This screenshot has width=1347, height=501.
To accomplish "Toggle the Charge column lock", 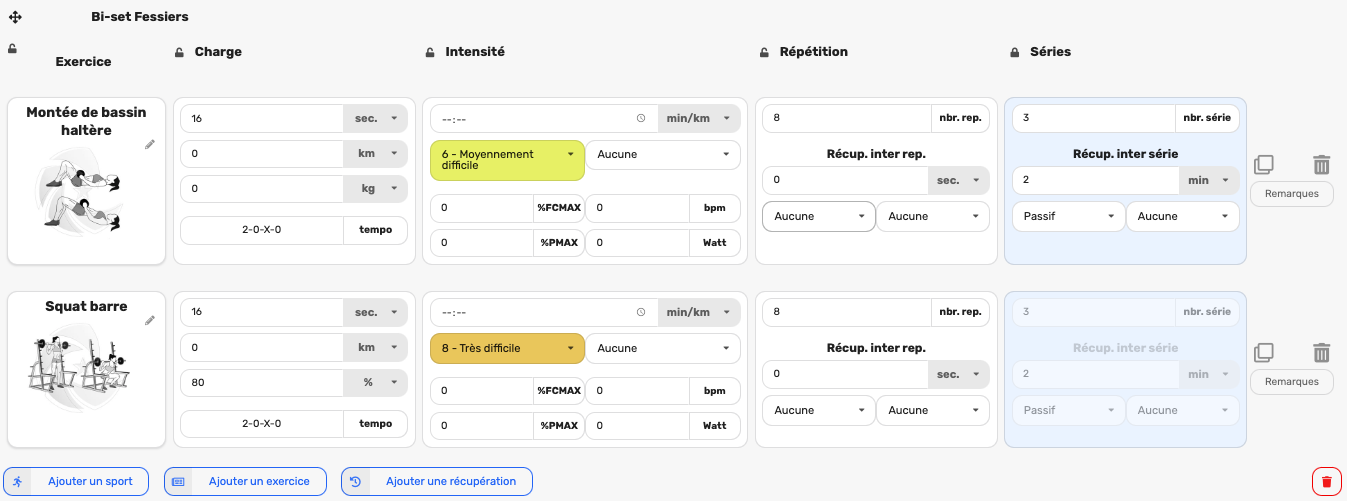I will [179, 52].
